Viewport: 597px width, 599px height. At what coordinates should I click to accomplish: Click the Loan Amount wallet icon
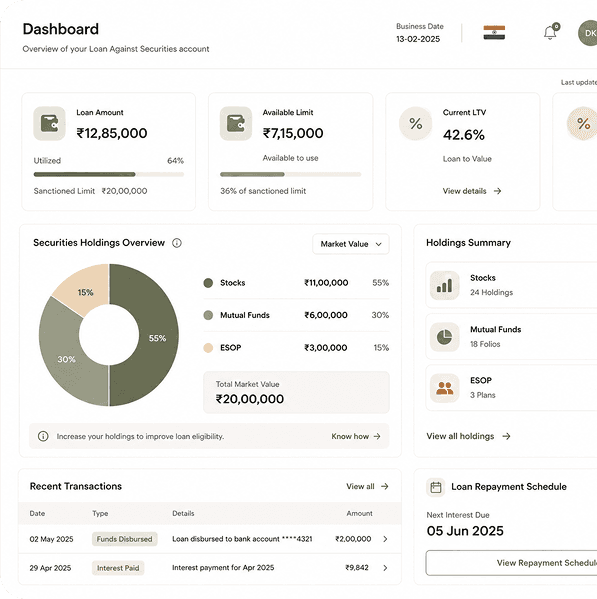[49, 123]
